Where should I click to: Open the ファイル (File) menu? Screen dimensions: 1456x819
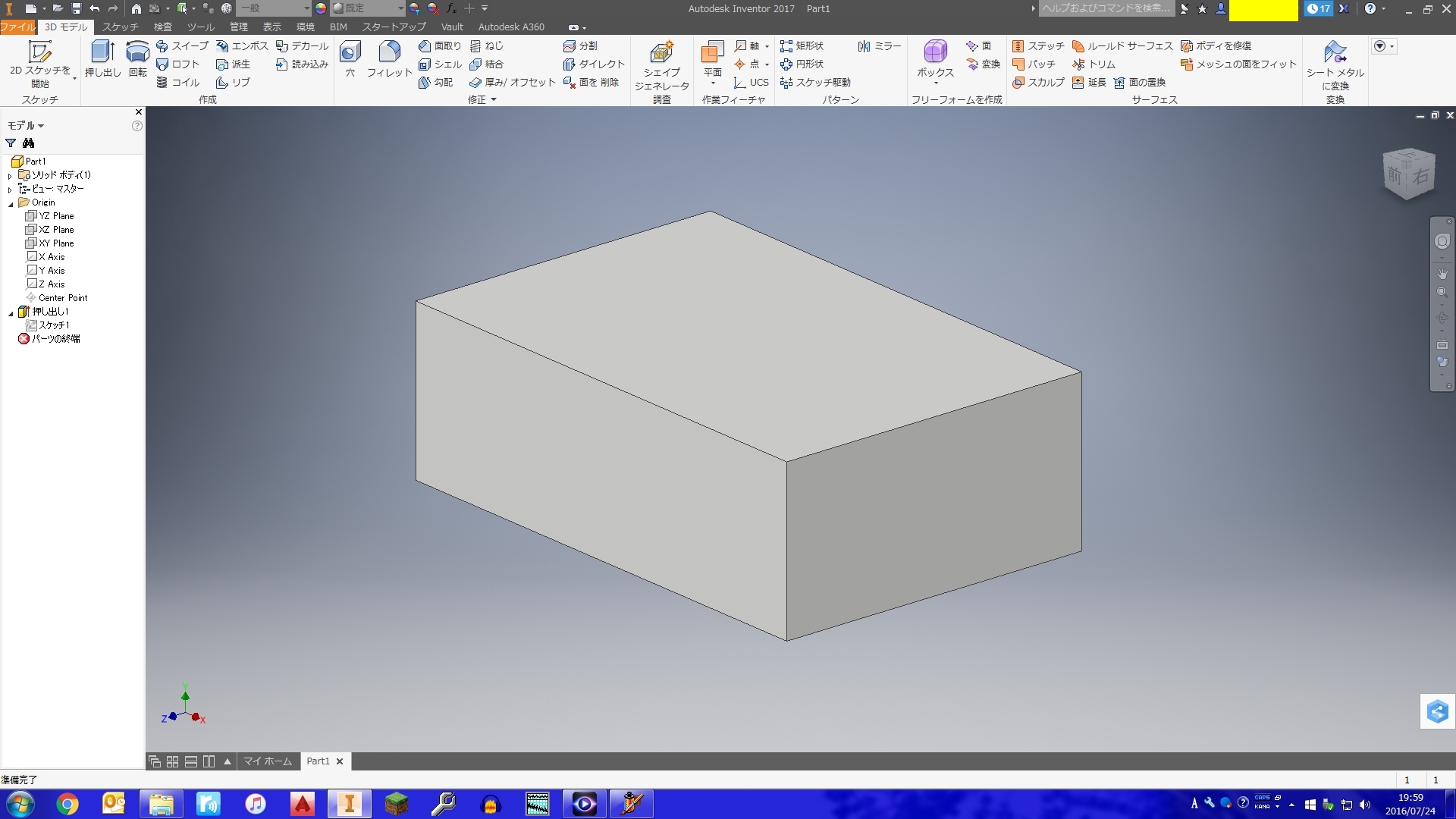coord(18,27)
